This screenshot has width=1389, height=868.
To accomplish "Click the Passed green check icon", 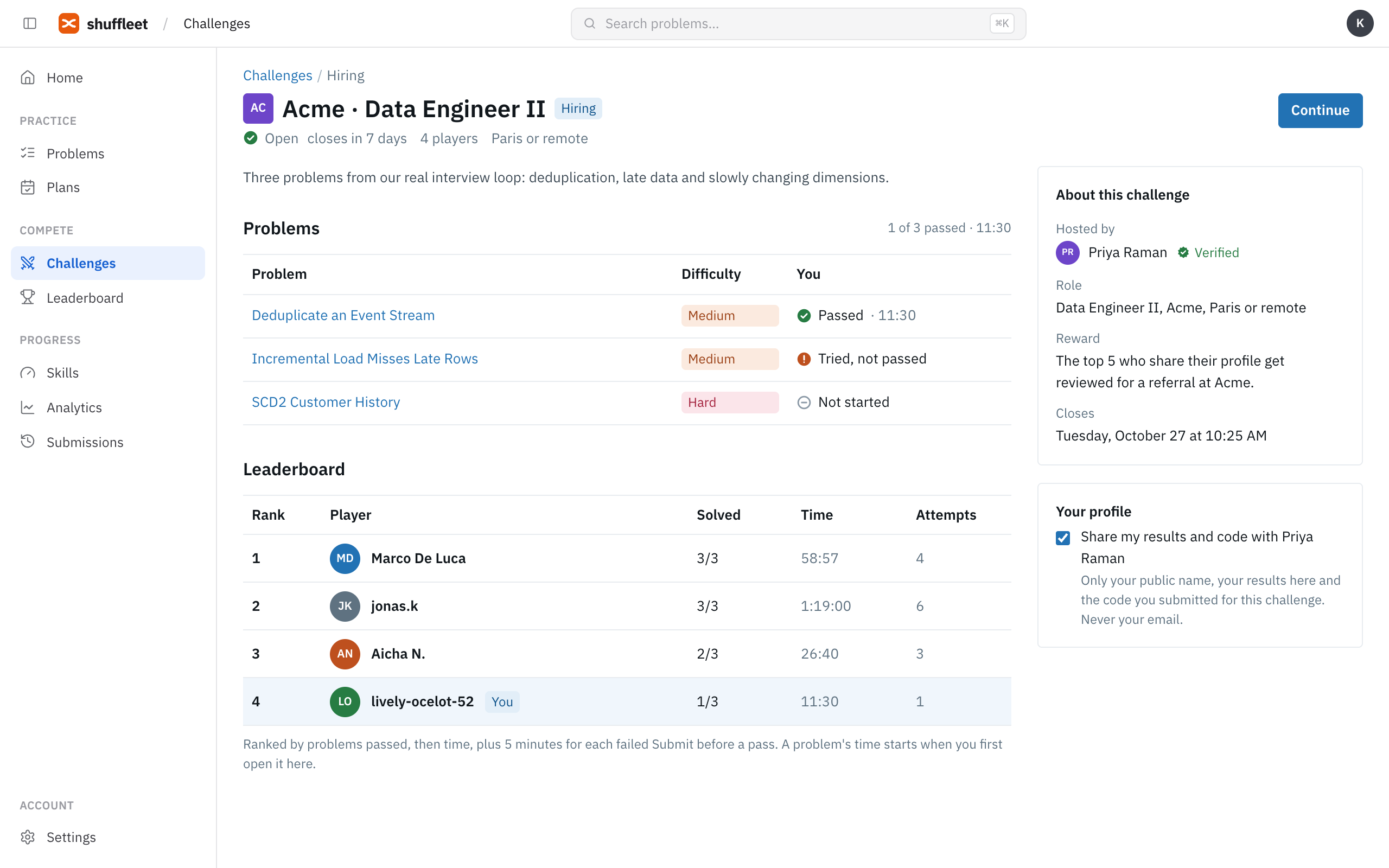I will point(804,316).
